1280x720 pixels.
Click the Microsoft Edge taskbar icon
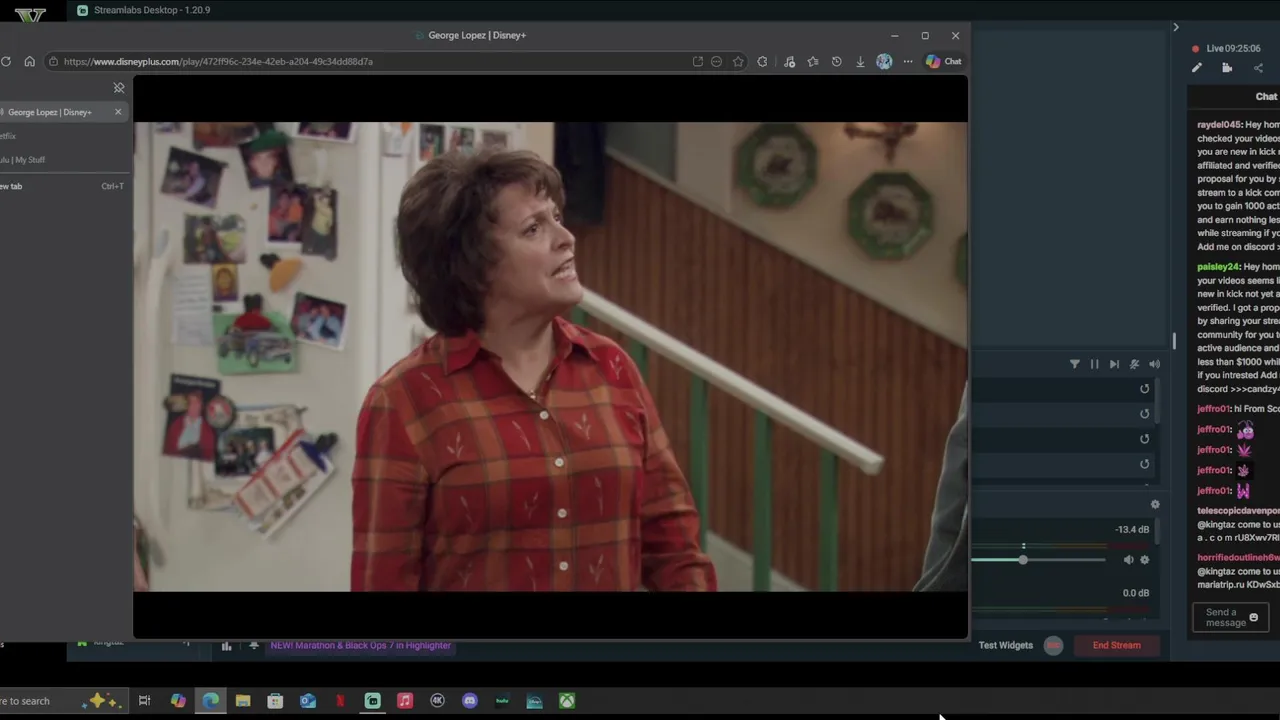point(210,701)
